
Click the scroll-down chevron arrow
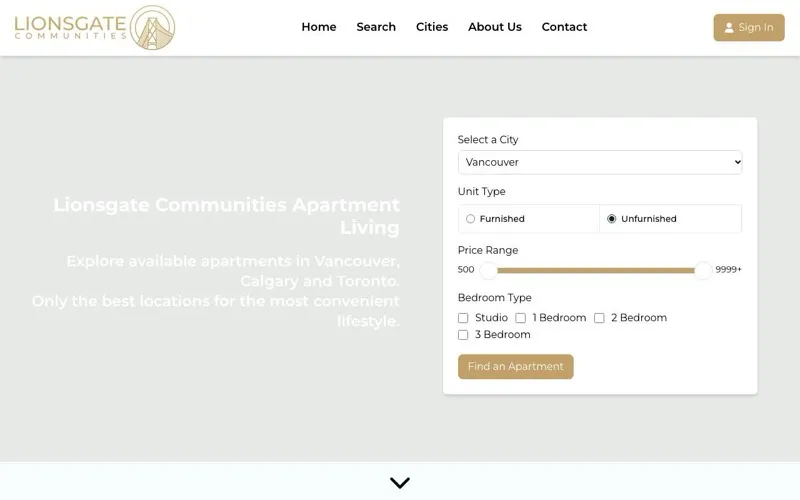[x=399, y=482]
